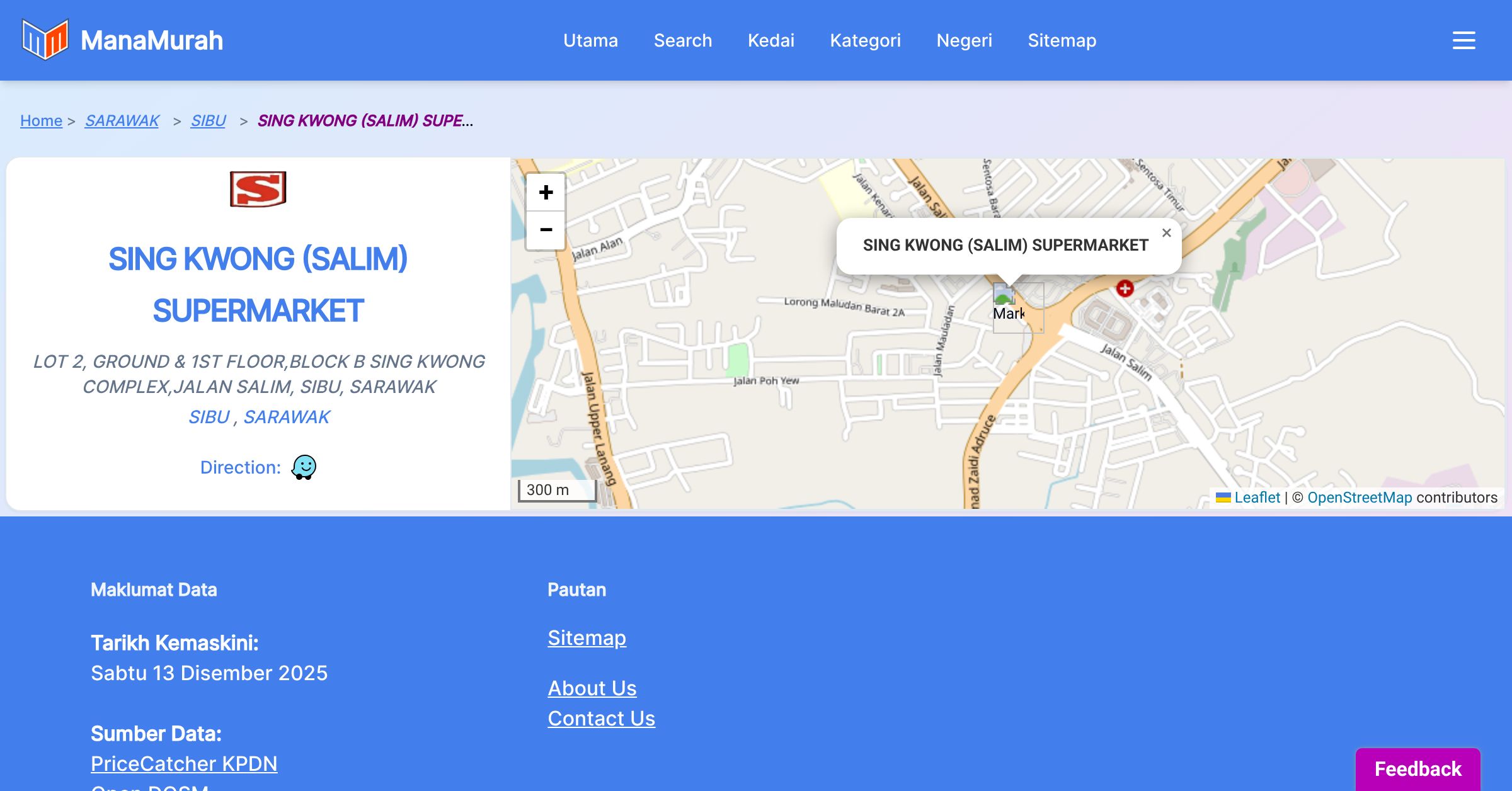Zoom in on the map
This screenshot has height=791, width=1512.
[546, 192]
